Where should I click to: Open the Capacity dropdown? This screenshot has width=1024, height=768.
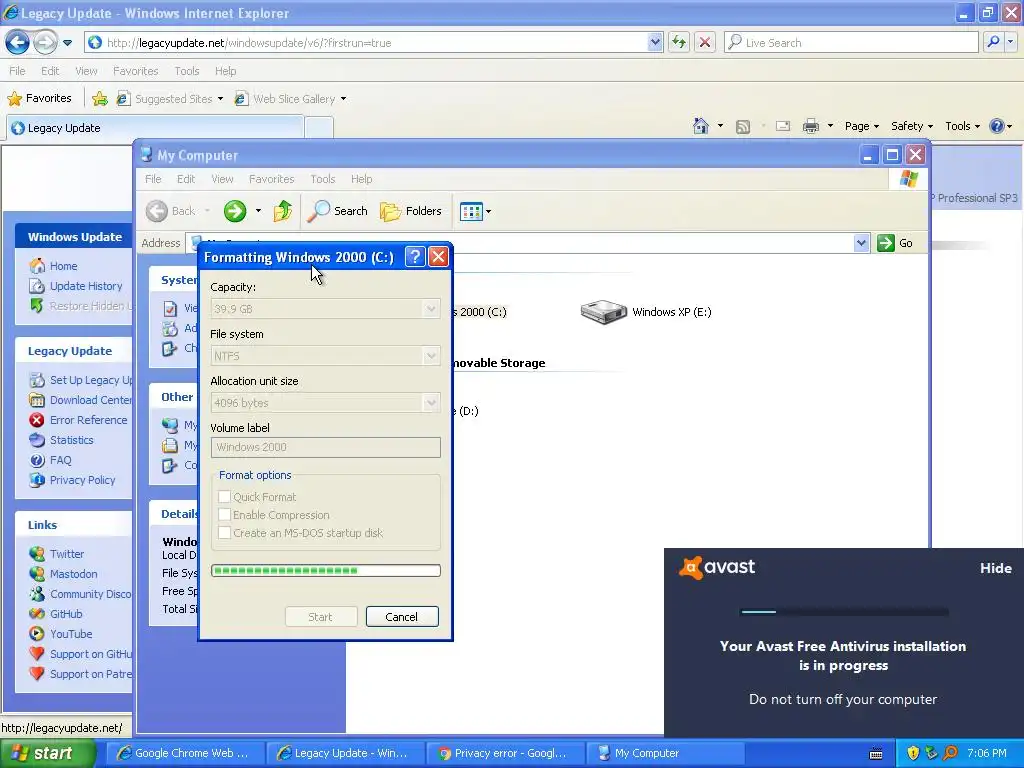click(x=431, y=309)
